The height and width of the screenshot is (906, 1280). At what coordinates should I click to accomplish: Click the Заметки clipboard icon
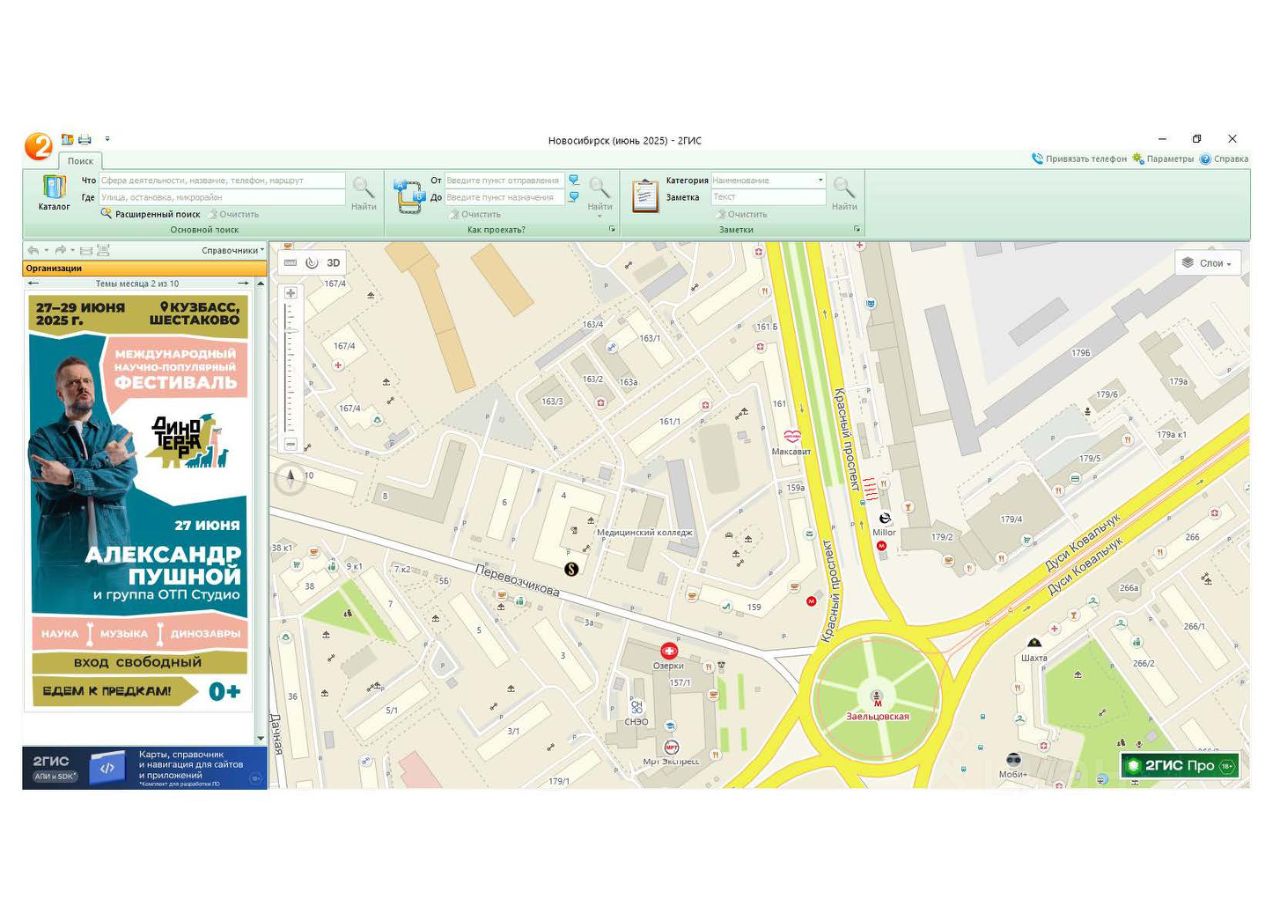(x=646, y=196)
